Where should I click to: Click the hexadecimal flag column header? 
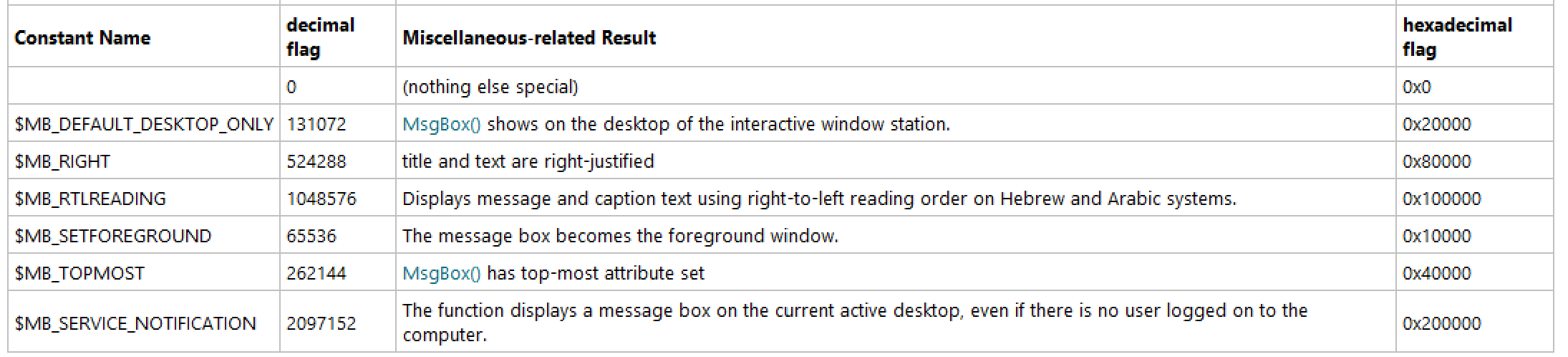[x=1457, y=37]
